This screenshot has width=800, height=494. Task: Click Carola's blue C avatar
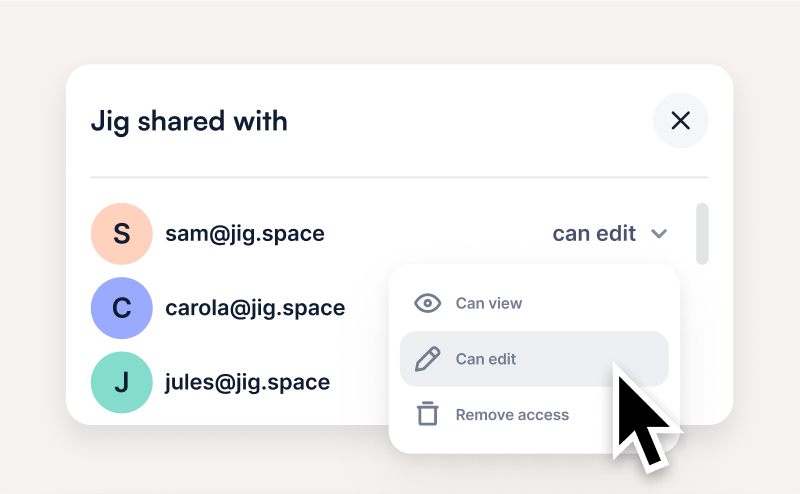click(x=121, y=308)
